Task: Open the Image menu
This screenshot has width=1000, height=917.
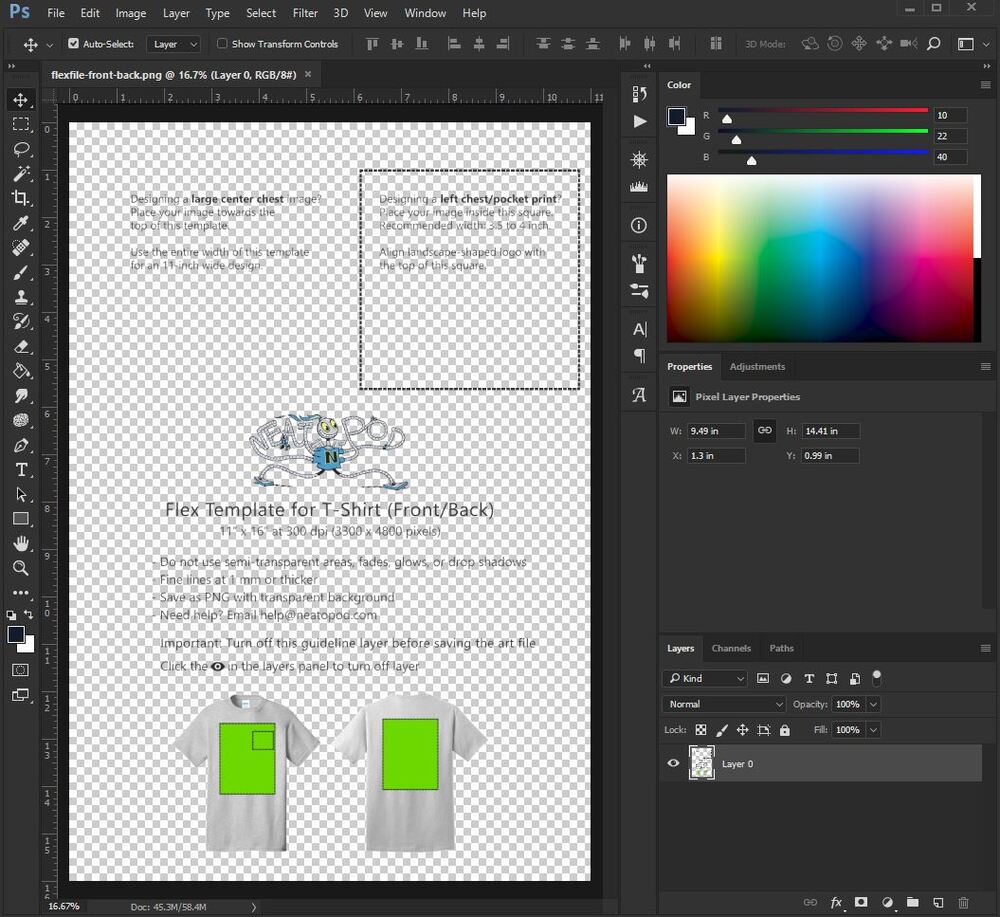Action: (130, 13)
